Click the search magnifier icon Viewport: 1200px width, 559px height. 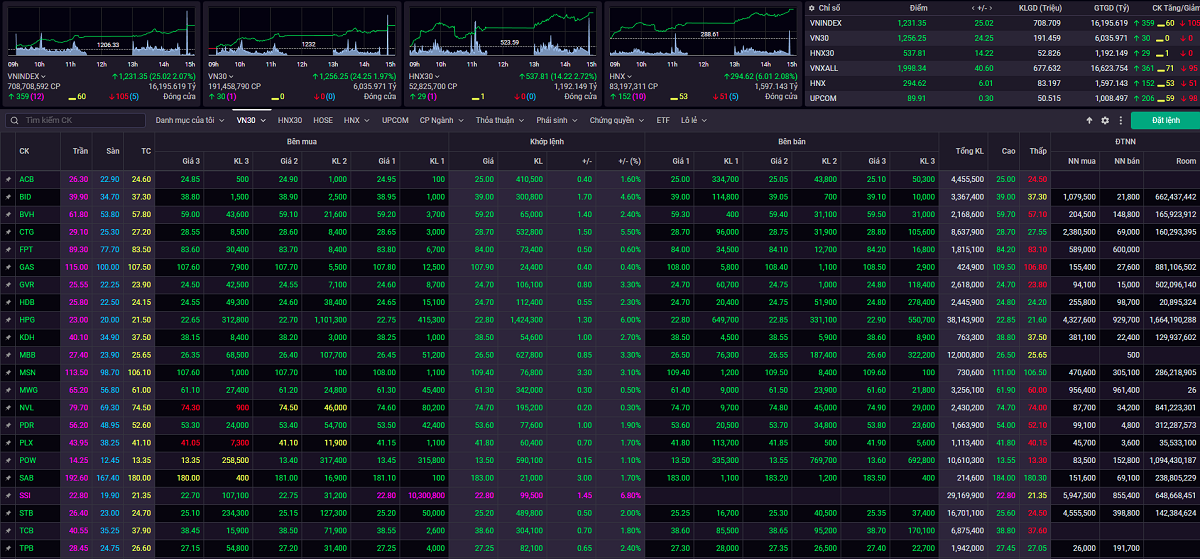[x=15, y=120]
